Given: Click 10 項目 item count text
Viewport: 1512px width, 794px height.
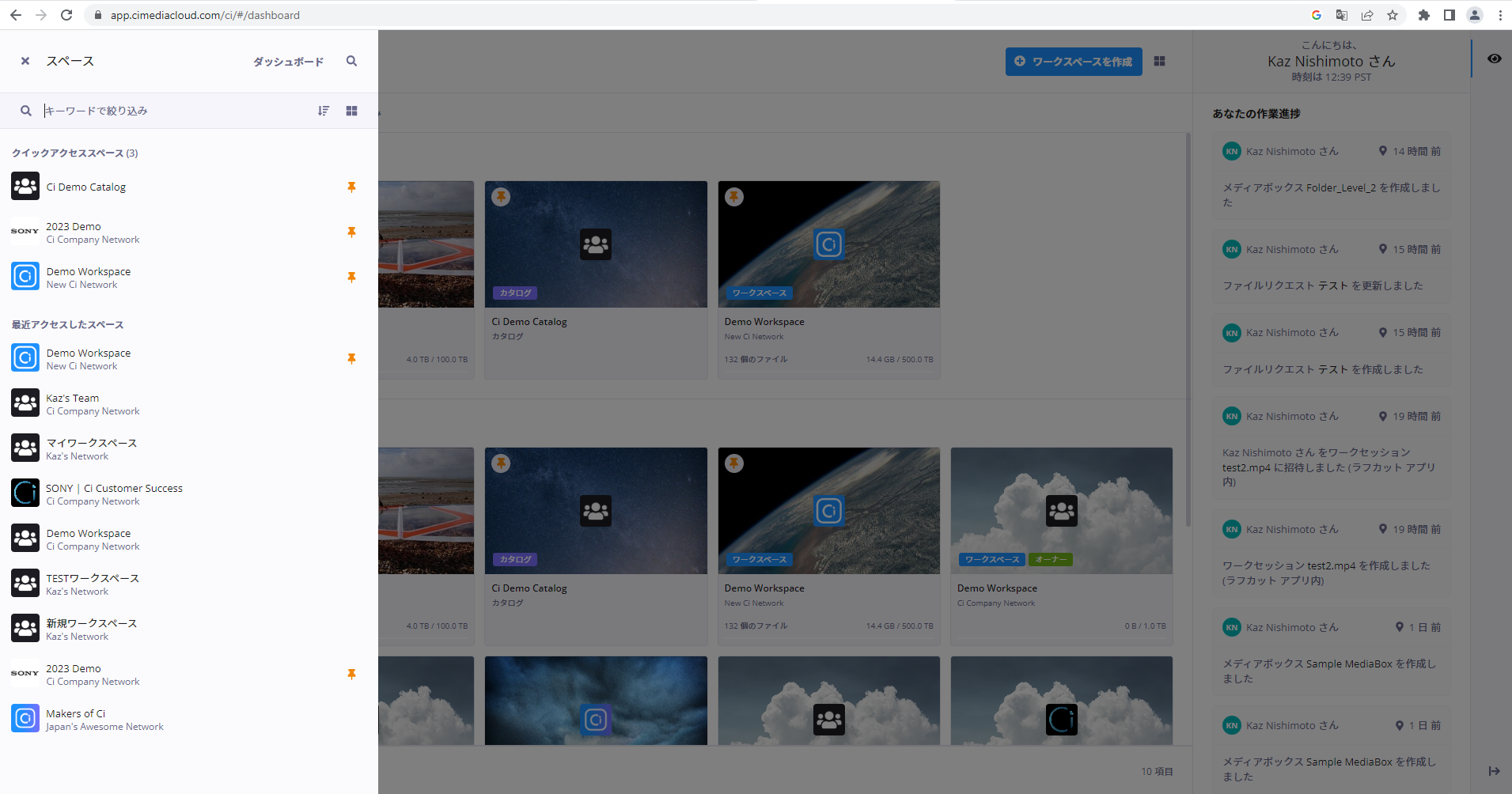Looking at the screenshot, I should 1157,772.
